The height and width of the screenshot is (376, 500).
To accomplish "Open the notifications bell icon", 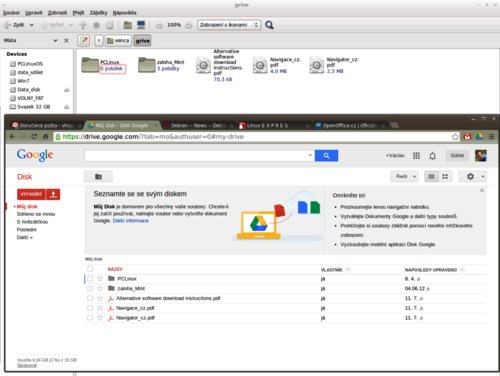I will pos(432,156).
